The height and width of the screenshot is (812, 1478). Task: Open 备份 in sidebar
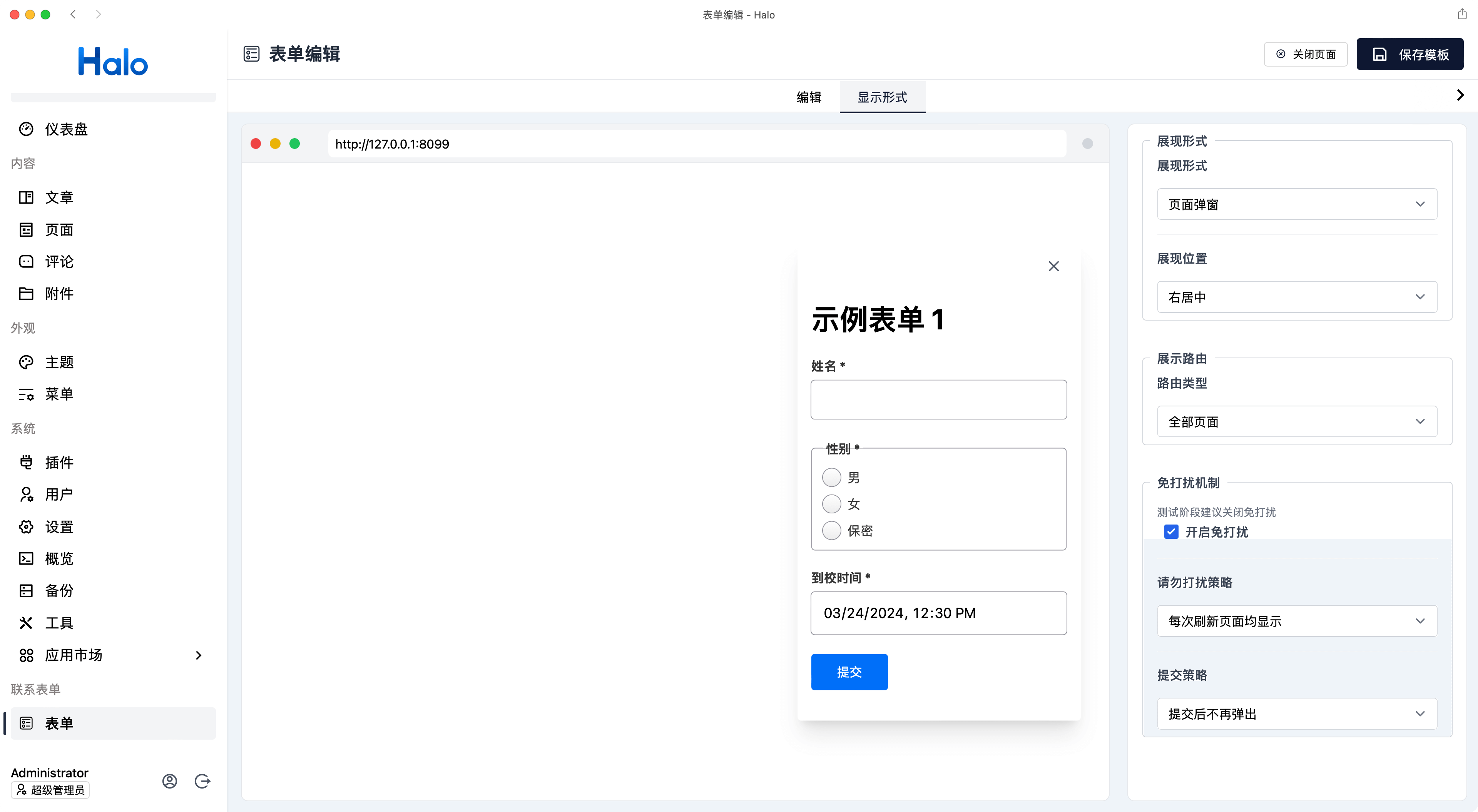click(x=113, y=591)
